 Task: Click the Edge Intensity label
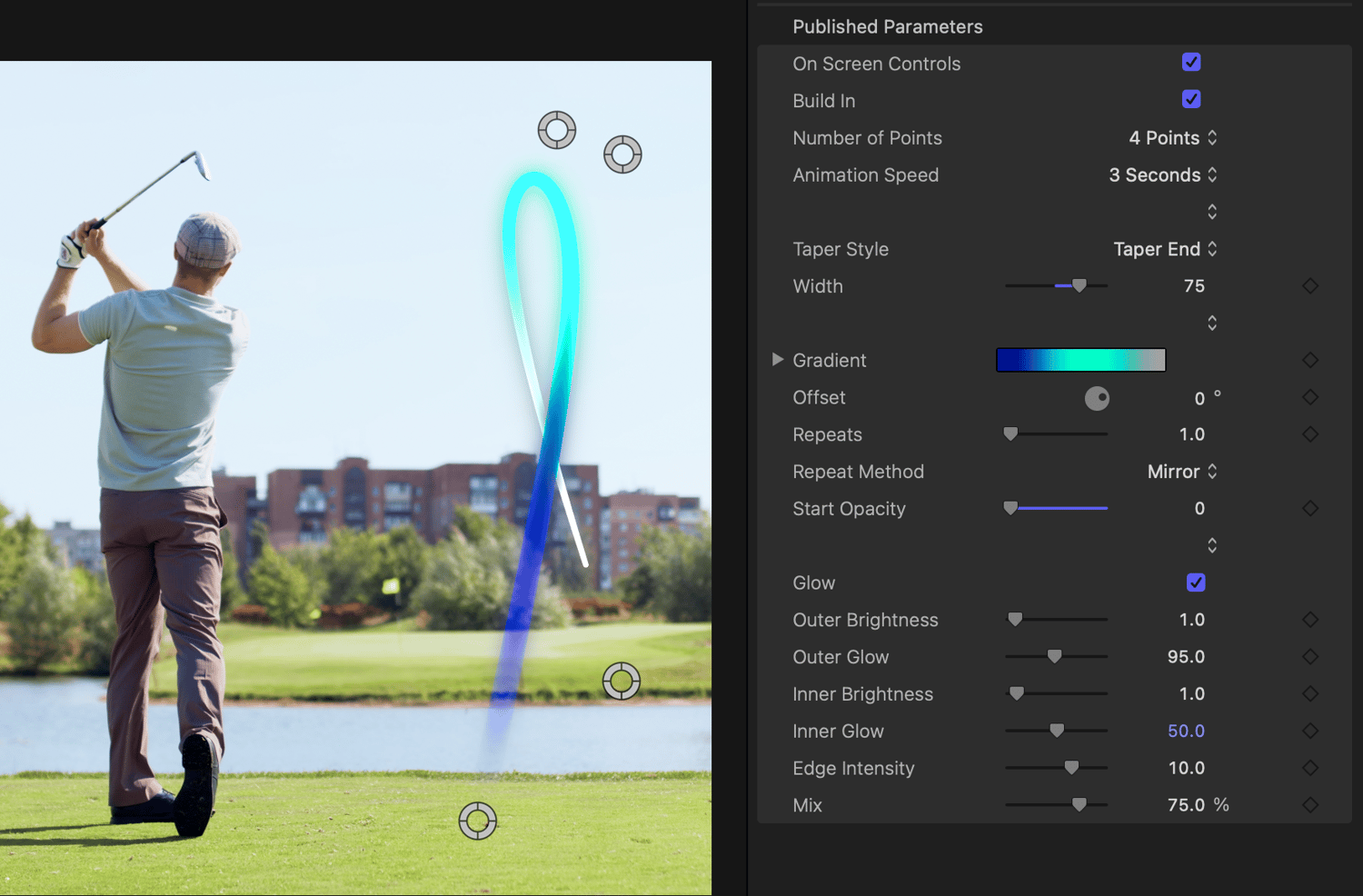coord(853,768)
